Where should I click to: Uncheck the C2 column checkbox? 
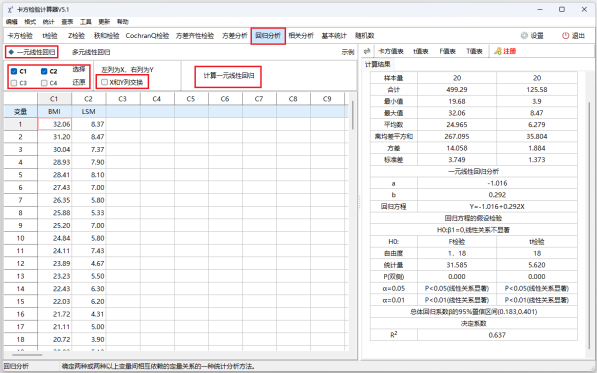pos(44,71)
